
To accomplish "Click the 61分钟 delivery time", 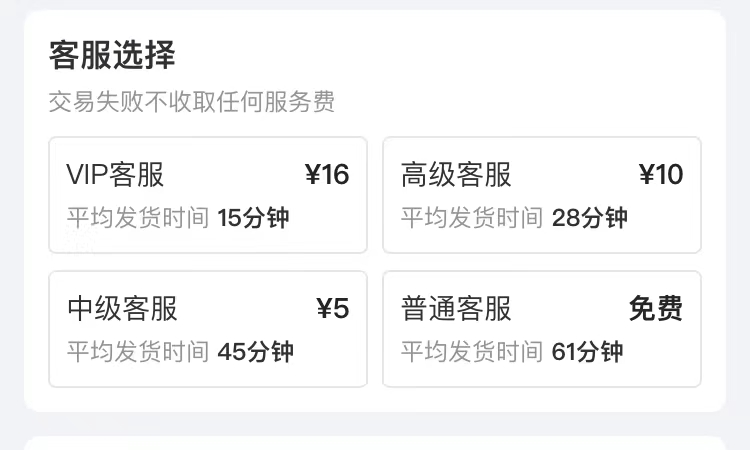I will [x=587, y=351].
